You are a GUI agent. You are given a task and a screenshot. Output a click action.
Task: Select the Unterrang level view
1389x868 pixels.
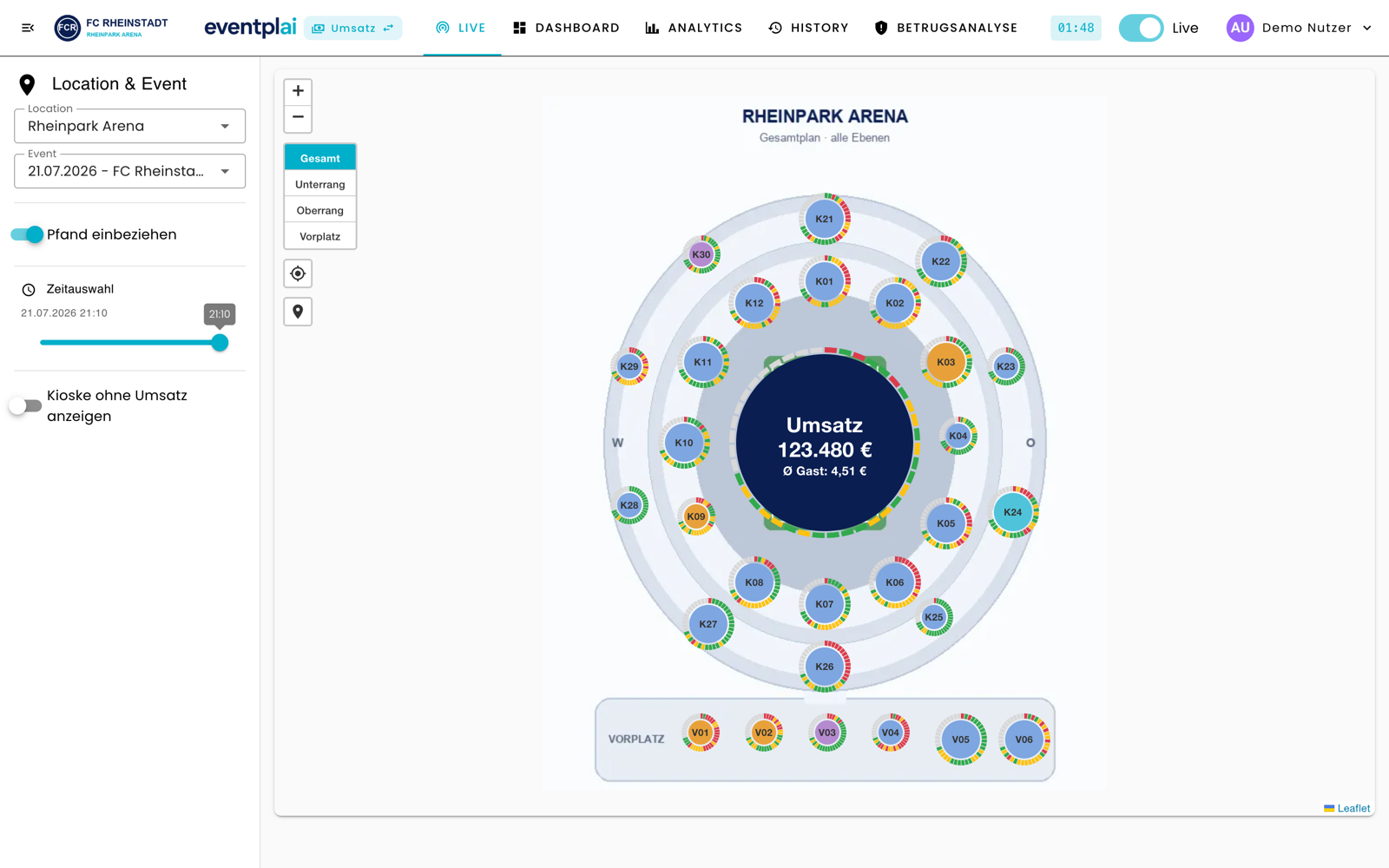(x=320, y=184)
